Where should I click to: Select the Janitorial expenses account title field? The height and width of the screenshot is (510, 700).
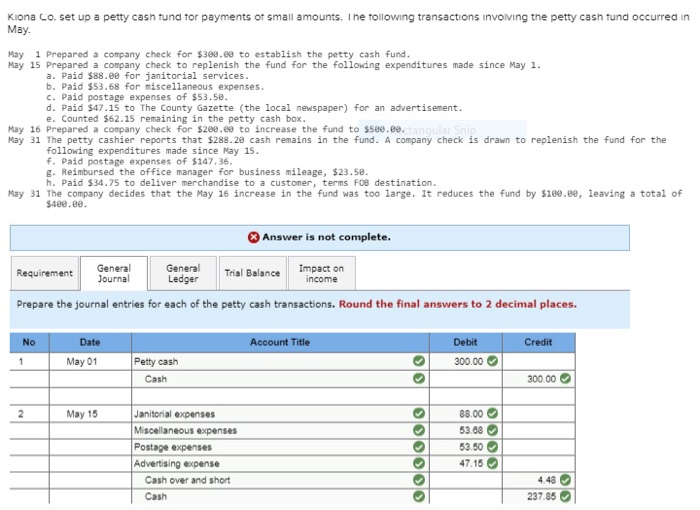280,414
